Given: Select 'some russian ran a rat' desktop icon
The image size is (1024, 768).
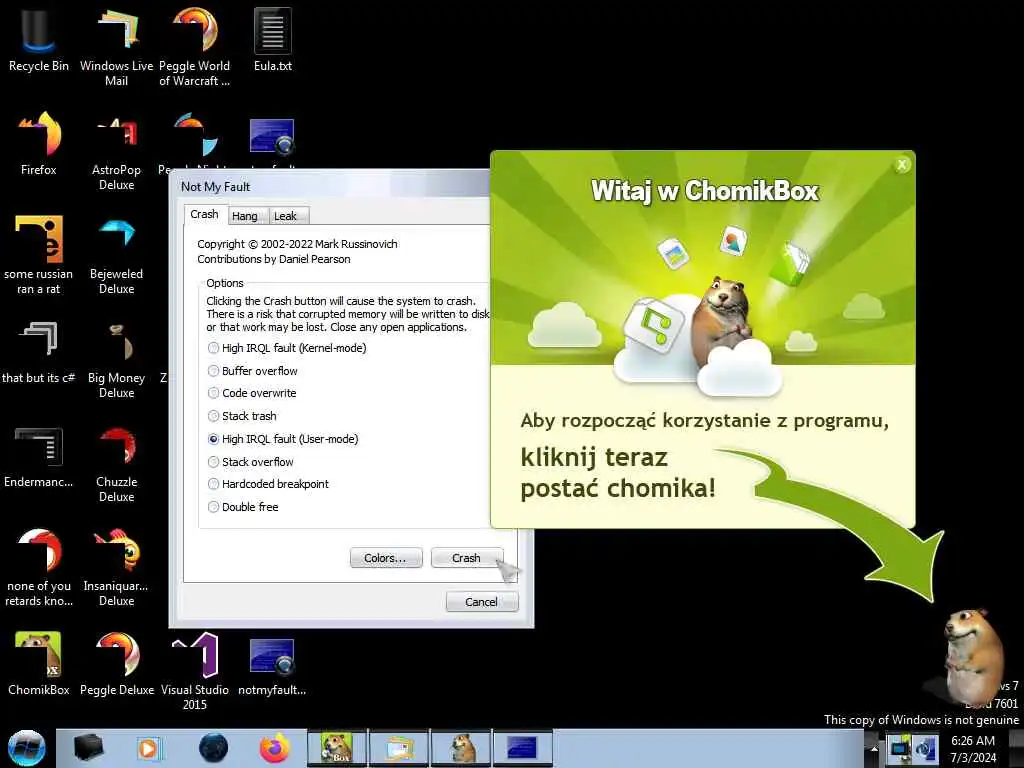Looking at the screenshot, I should coord(39,255).
